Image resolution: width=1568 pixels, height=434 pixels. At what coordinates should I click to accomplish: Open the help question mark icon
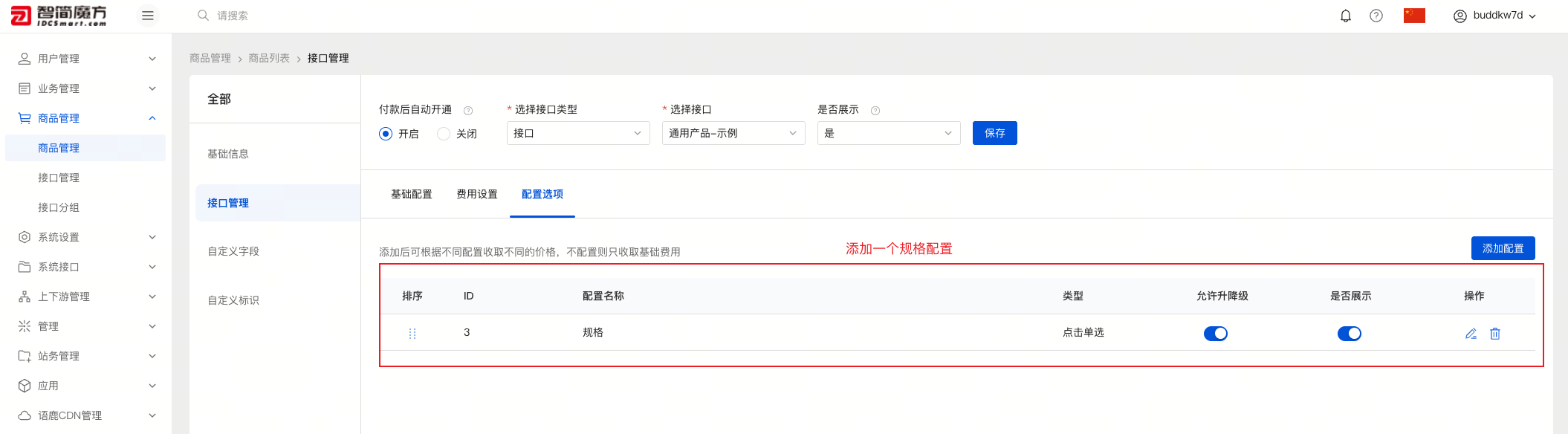coord(1376,16)
